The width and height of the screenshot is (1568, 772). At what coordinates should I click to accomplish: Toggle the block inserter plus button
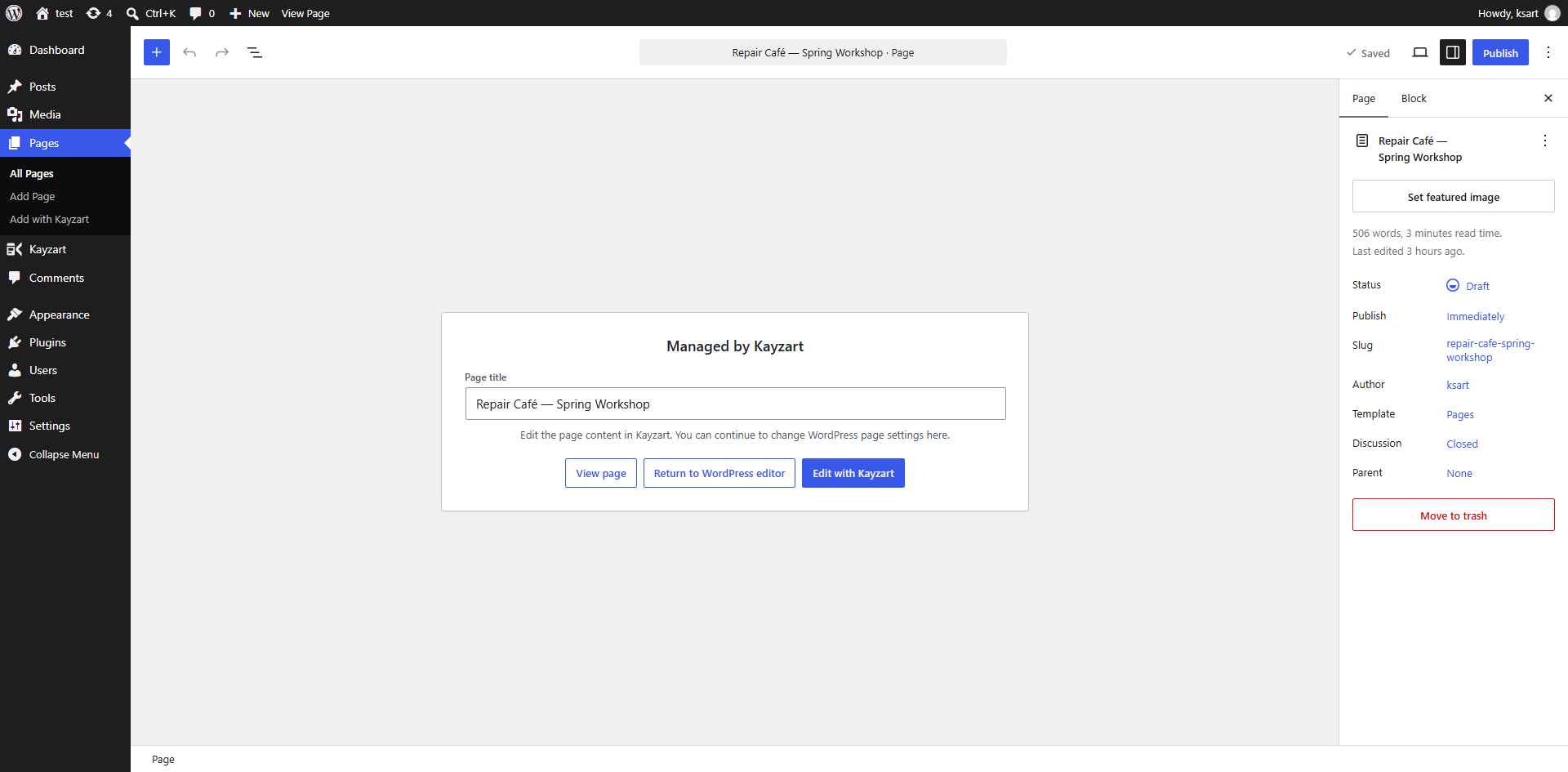click(157, 52)
